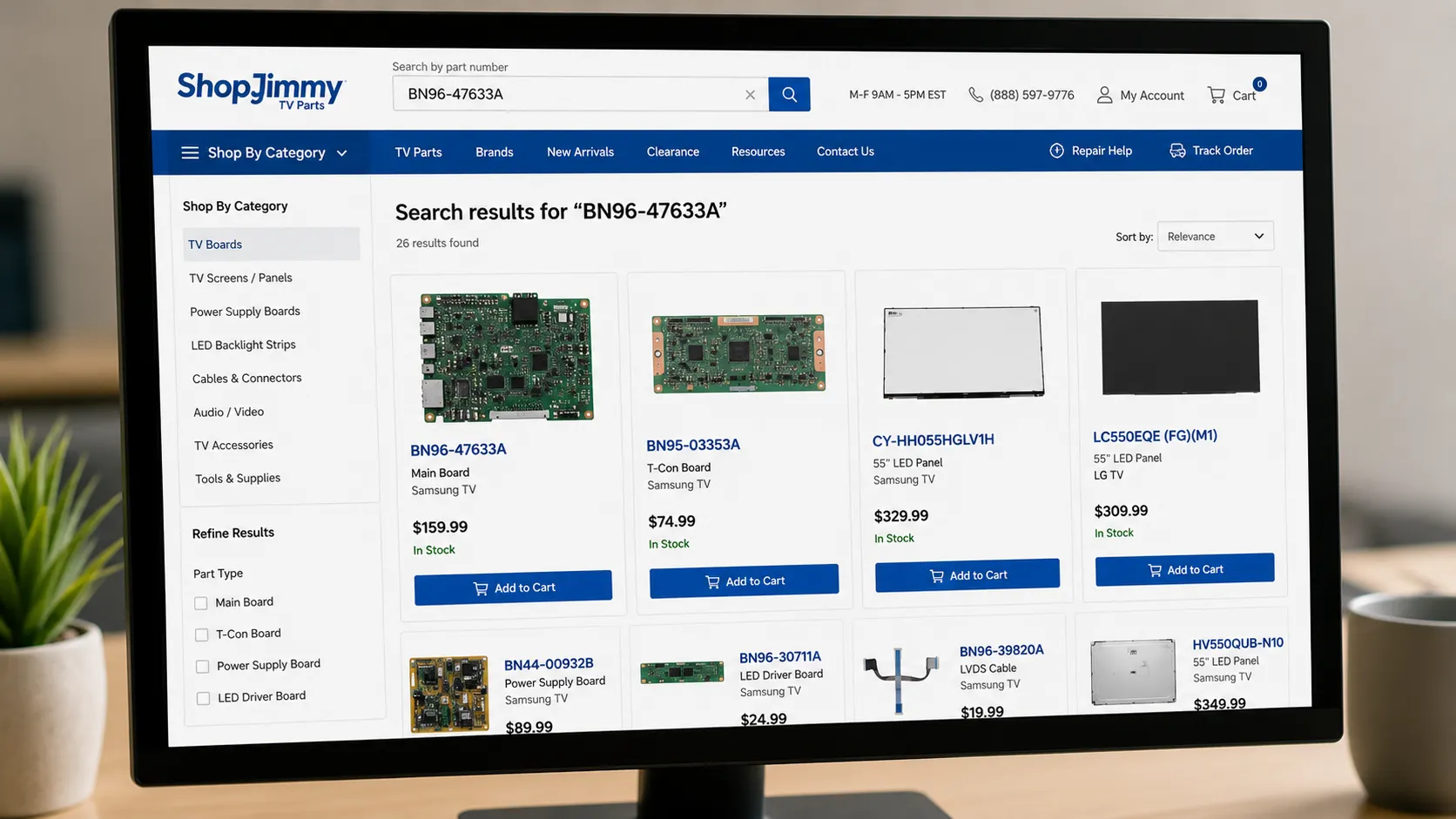Select TV Boards category
The width and height of the screenshot is (1456, 819).
(x=272, y=245)
